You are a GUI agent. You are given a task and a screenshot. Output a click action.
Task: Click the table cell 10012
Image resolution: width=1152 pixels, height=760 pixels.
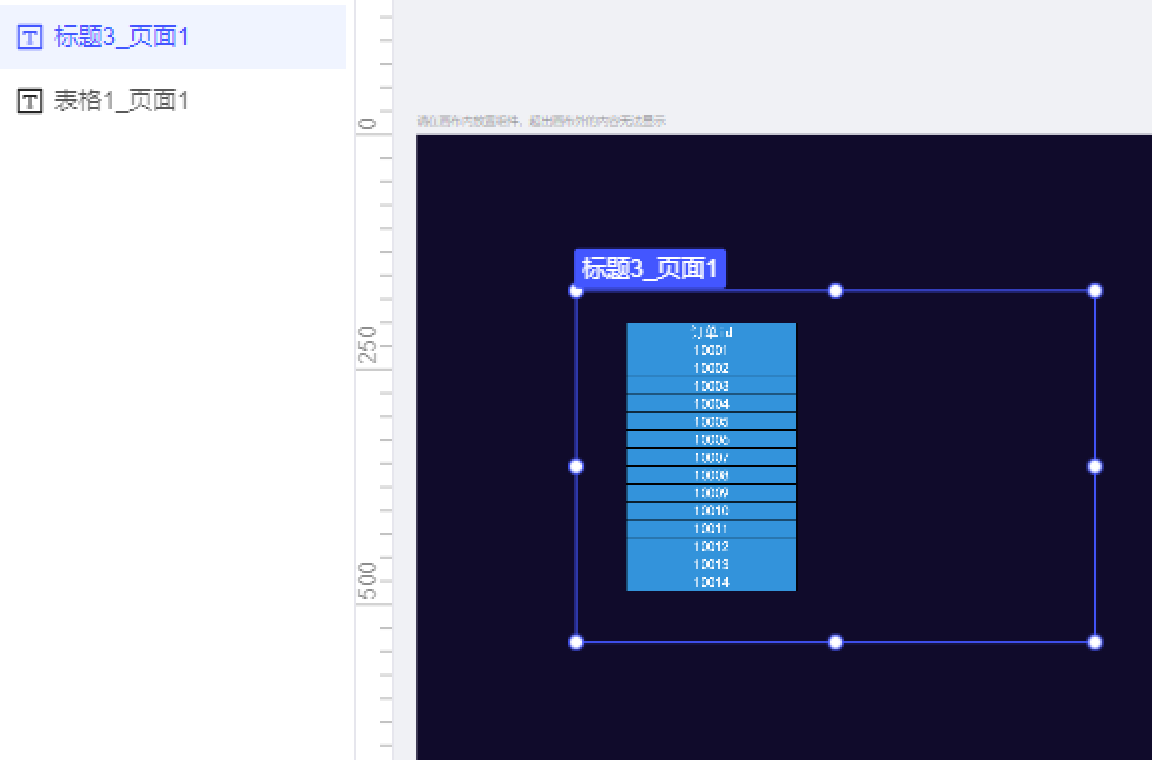point(711,546)
